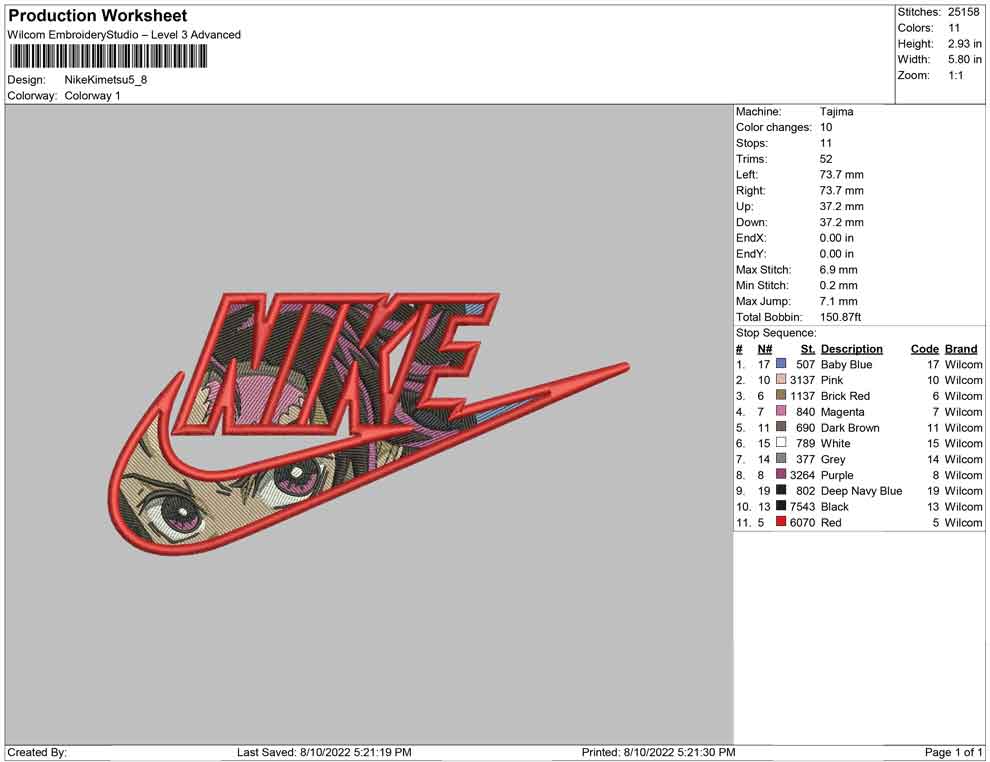Pick the Grey thread swatch
Viewport: 990px width, 762px height.
coord(781,458)
